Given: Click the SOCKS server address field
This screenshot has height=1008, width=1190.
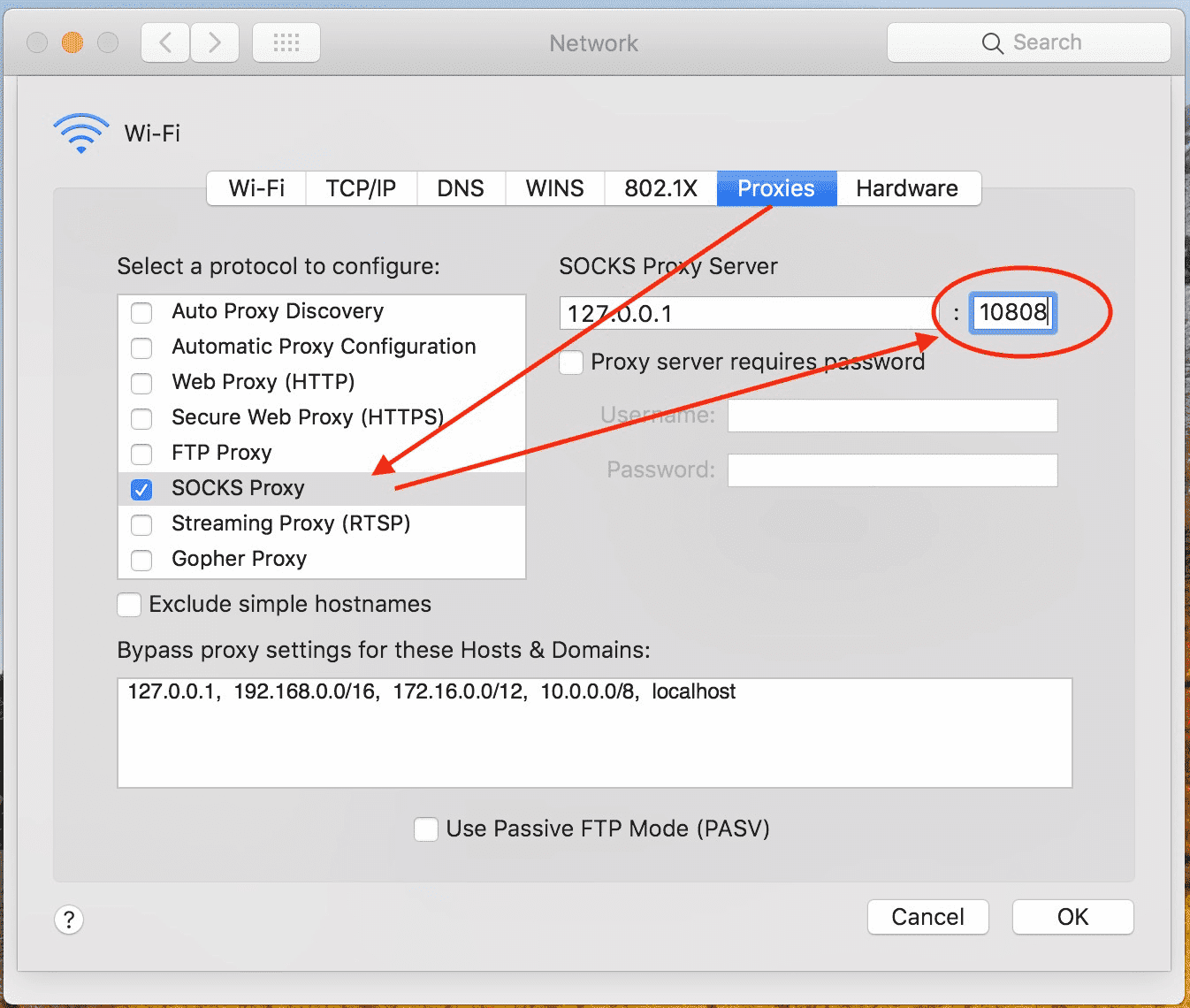Looking at the screenshot, I should 747,313.
